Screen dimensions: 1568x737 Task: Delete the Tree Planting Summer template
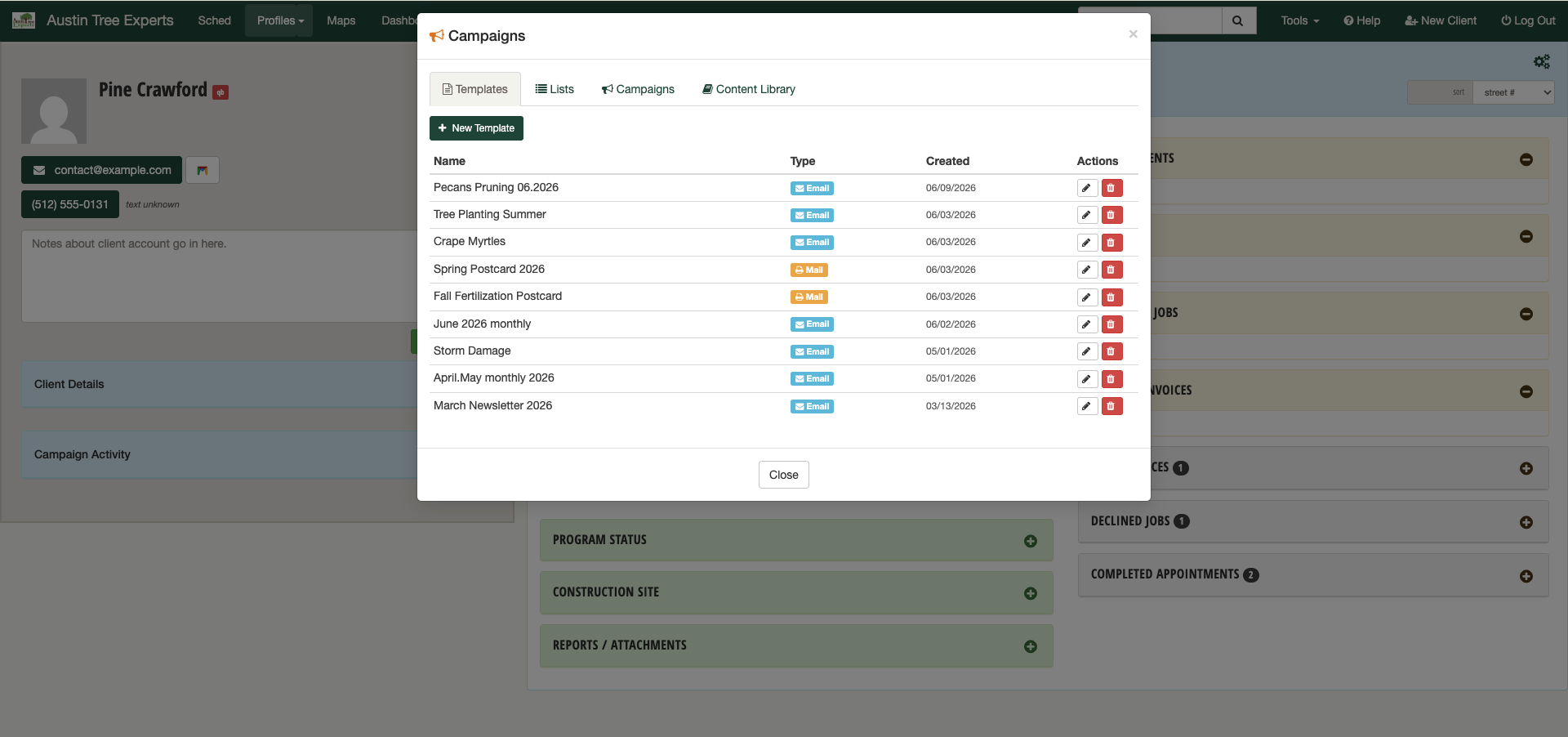coord(1111,215)
